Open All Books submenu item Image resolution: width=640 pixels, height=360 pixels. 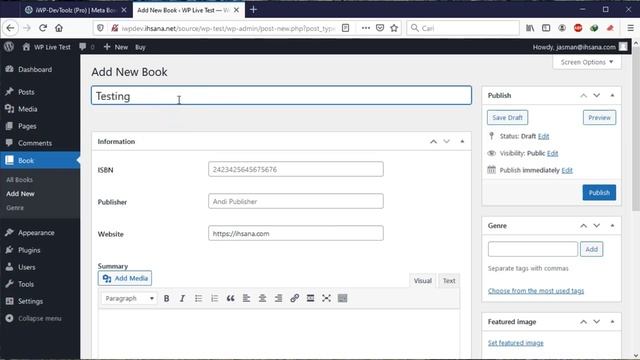click(x=19, y=180)
